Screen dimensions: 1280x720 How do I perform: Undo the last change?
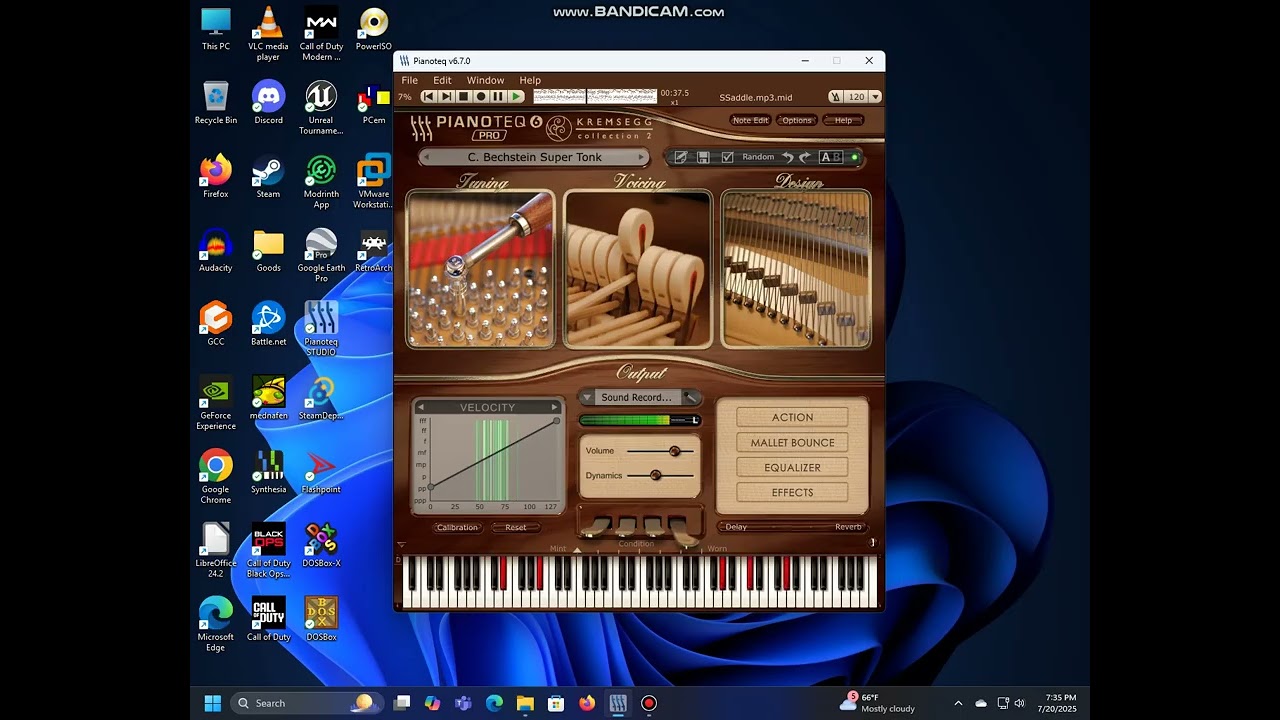(x=788, y=157)
